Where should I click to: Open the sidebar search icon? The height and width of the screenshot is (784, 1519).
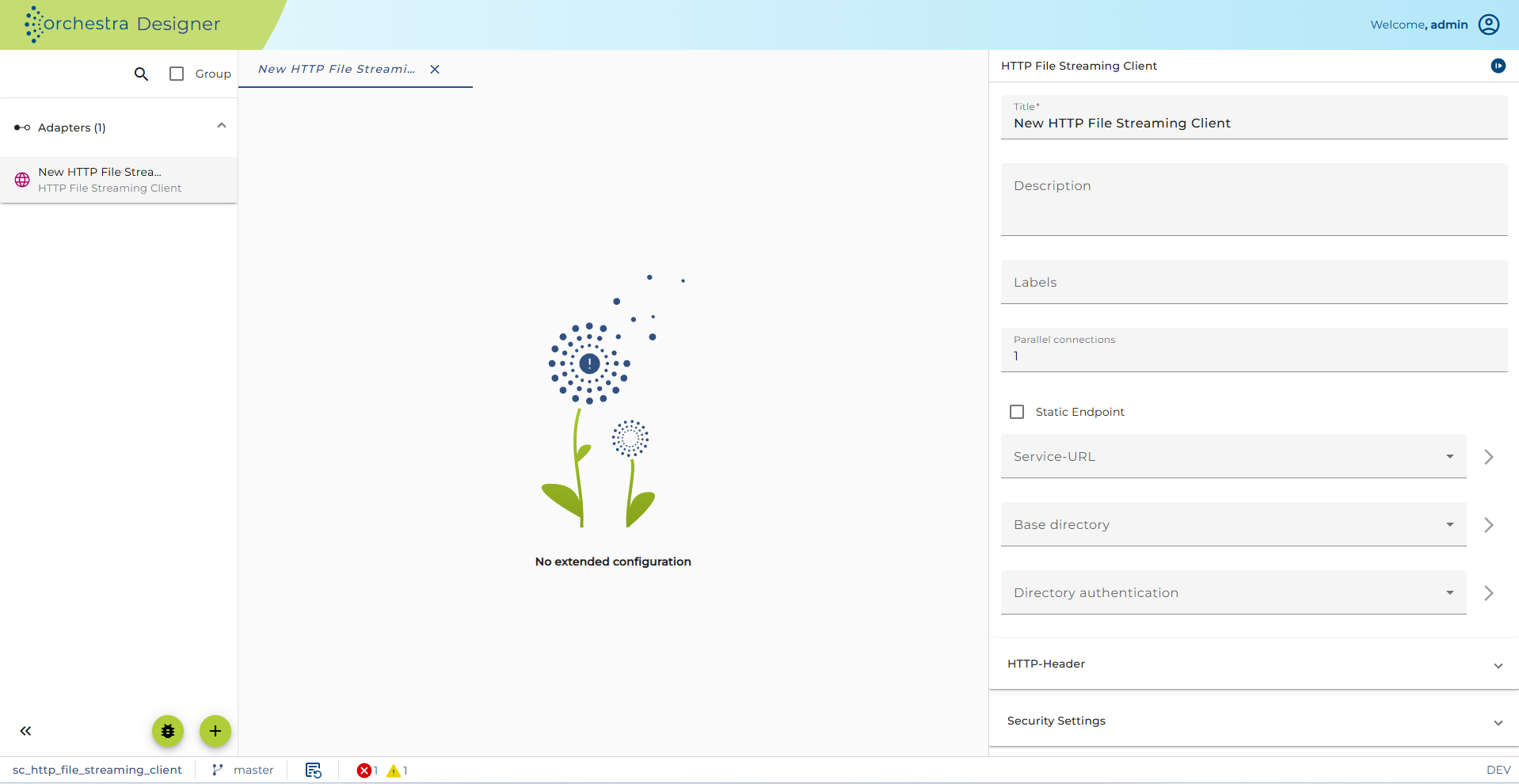pos(141,74)
